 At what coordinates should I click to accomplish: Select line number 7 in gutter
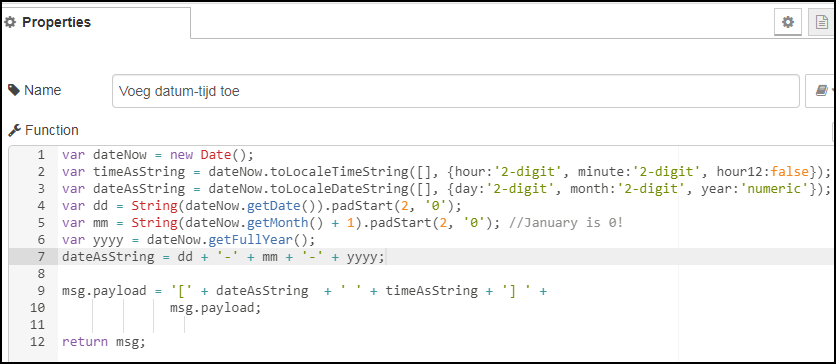(x=41, y=257)
